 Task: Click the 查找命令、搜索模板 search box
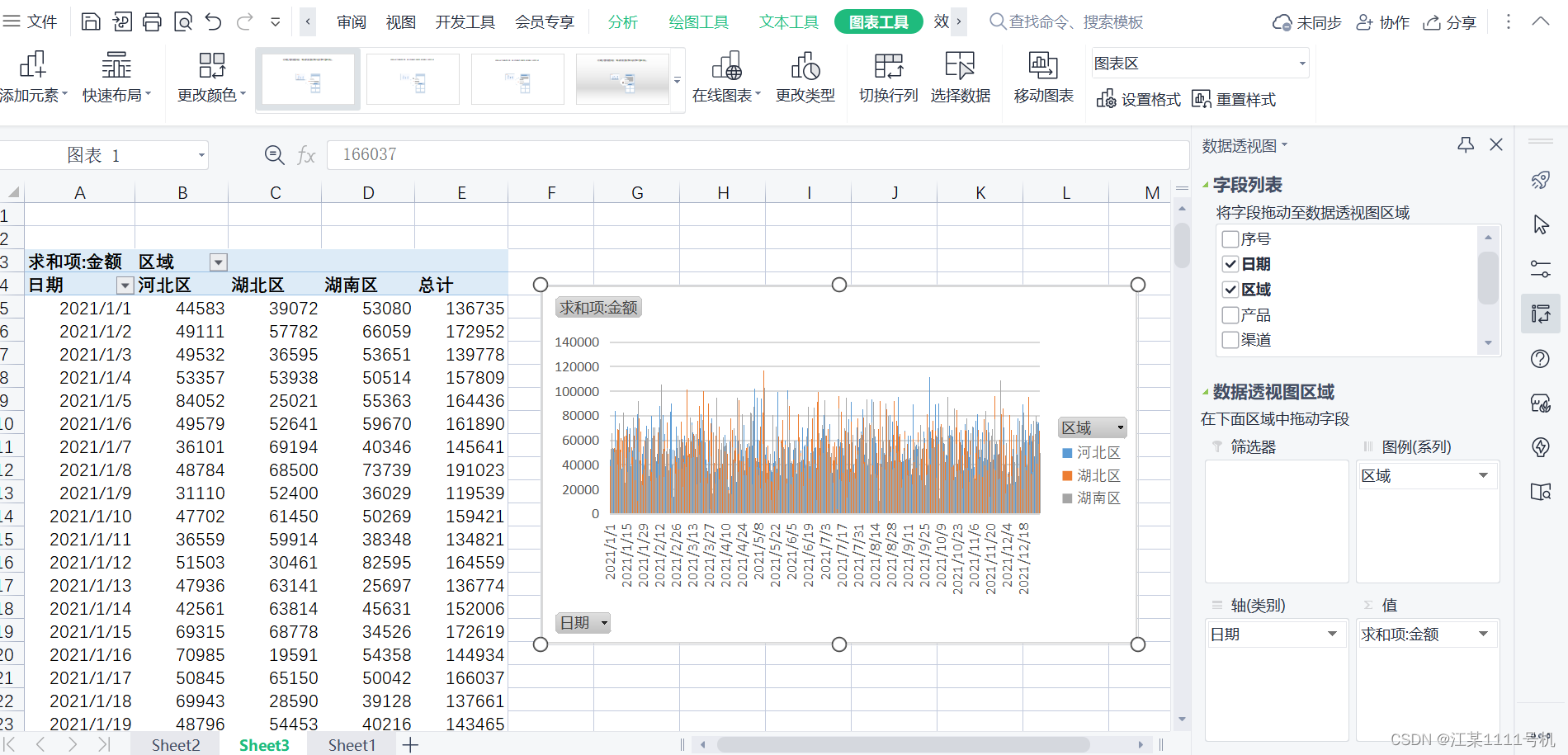click(x=1066, y=22)
